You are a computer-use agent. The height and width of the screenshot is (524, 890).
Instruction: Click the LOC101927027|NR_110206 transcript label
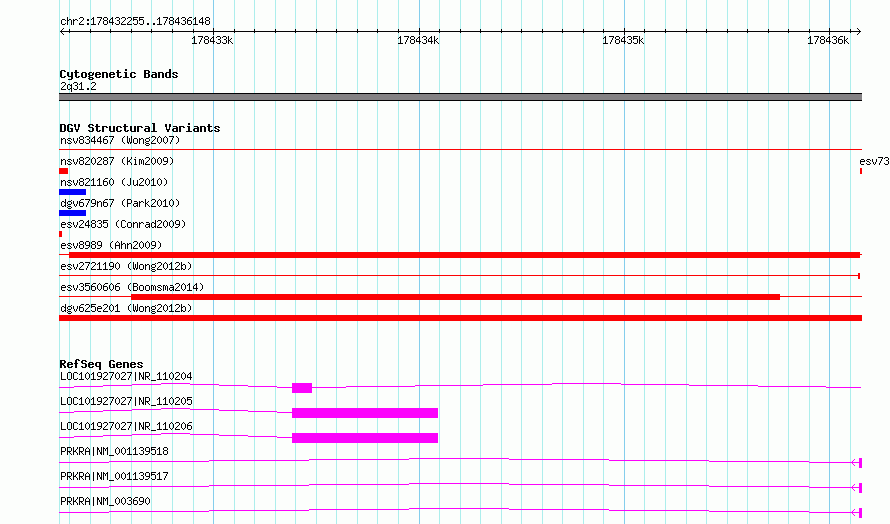click(x=126, y=426)
